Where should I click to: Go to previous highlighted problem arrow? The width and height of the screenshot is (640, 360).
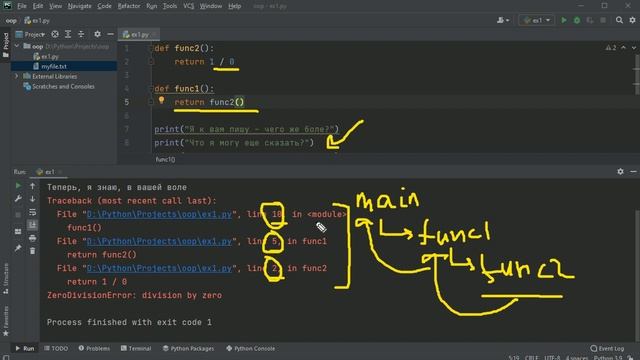click(x=623, y=48)
